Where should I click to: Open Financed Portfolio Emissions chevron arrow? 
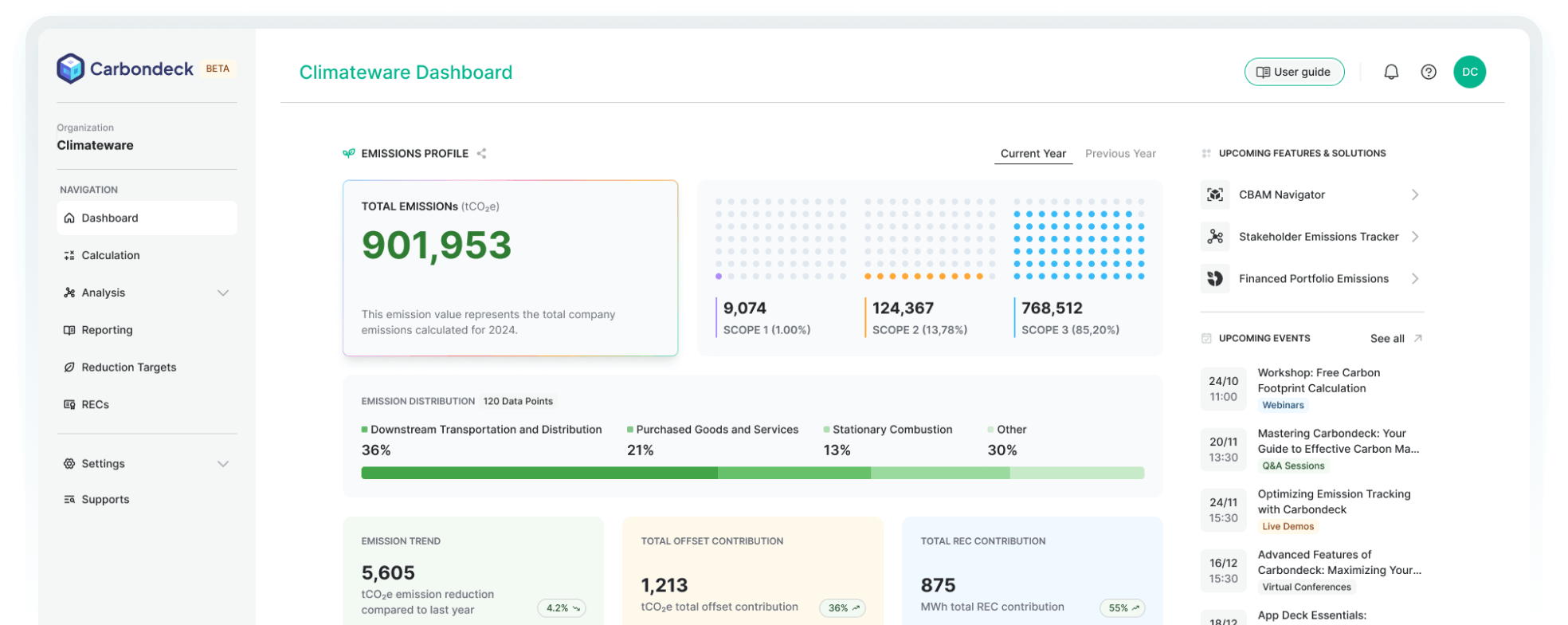1415,278
